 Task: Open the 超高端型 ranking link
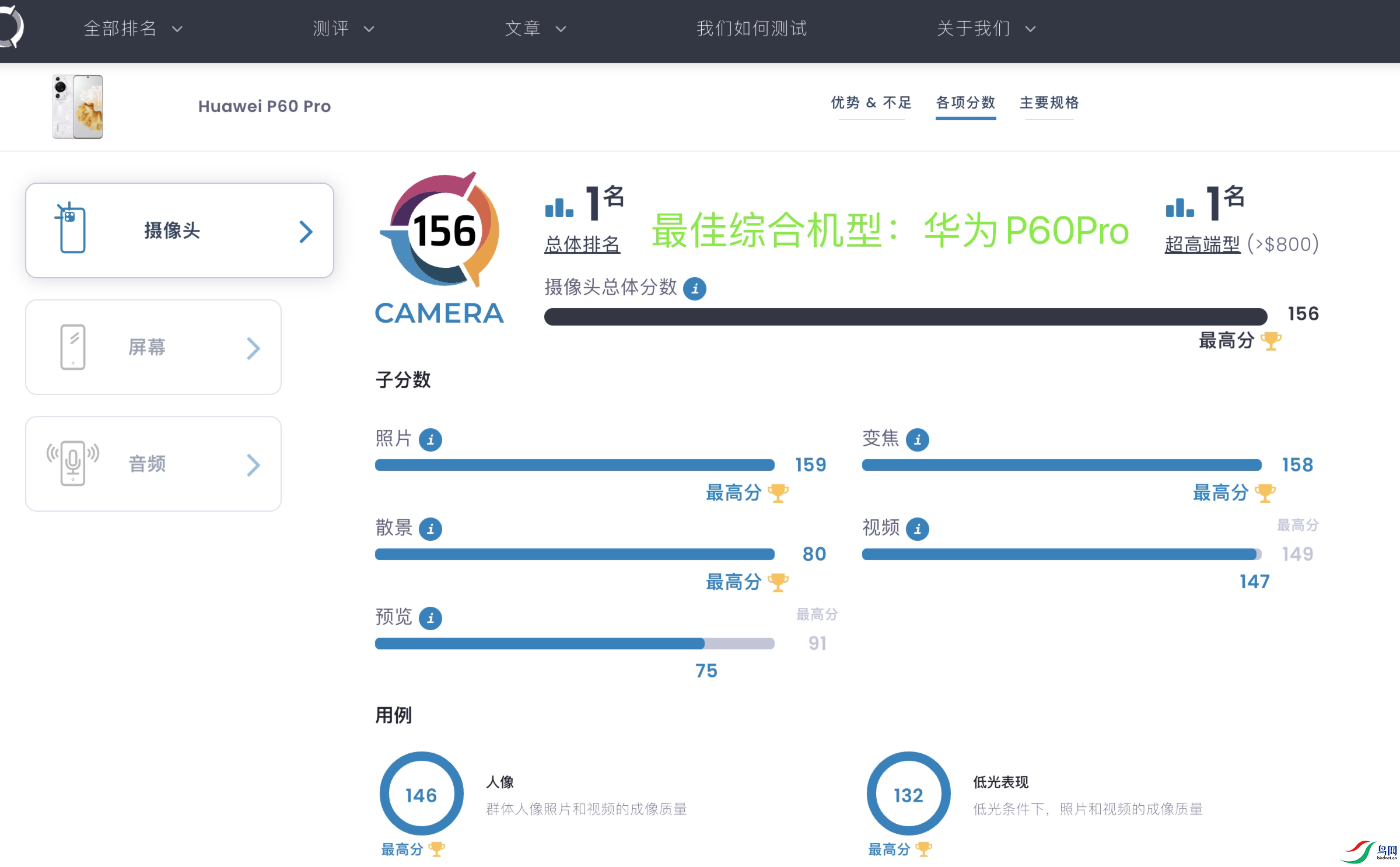[1202, 244]
